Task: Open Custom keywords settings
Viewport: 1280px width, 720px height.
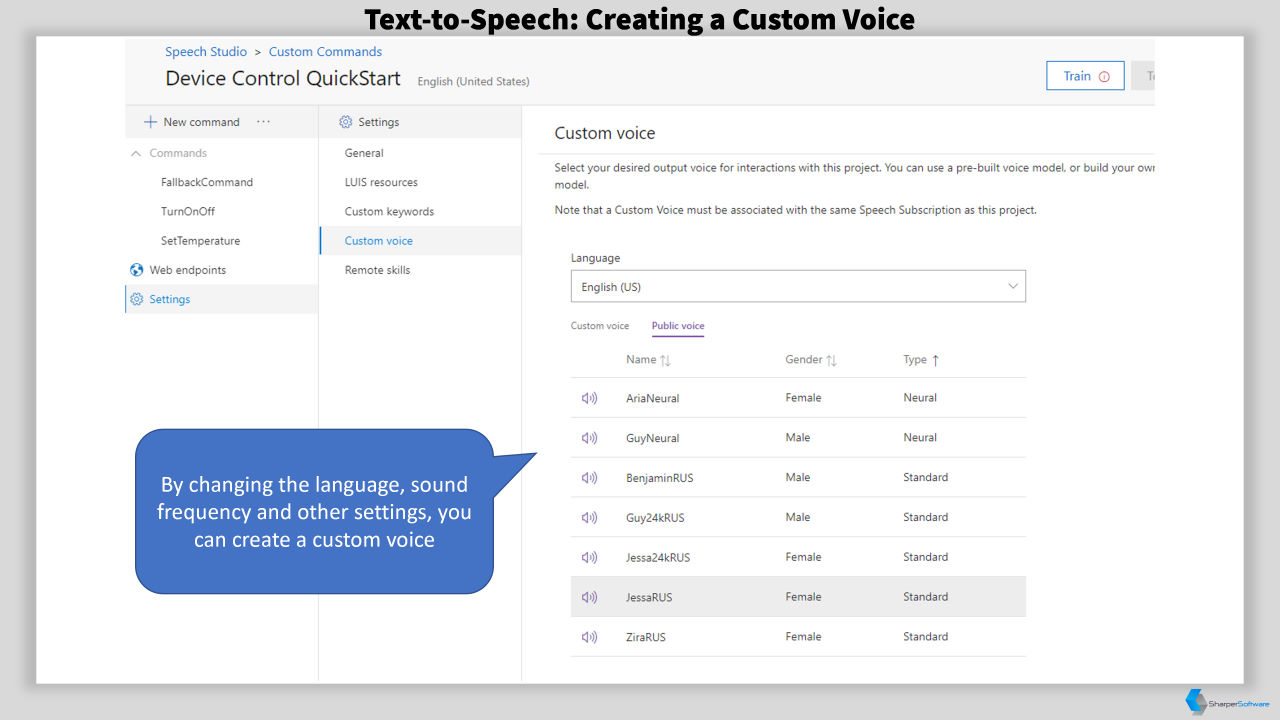Action: point(389,211)
